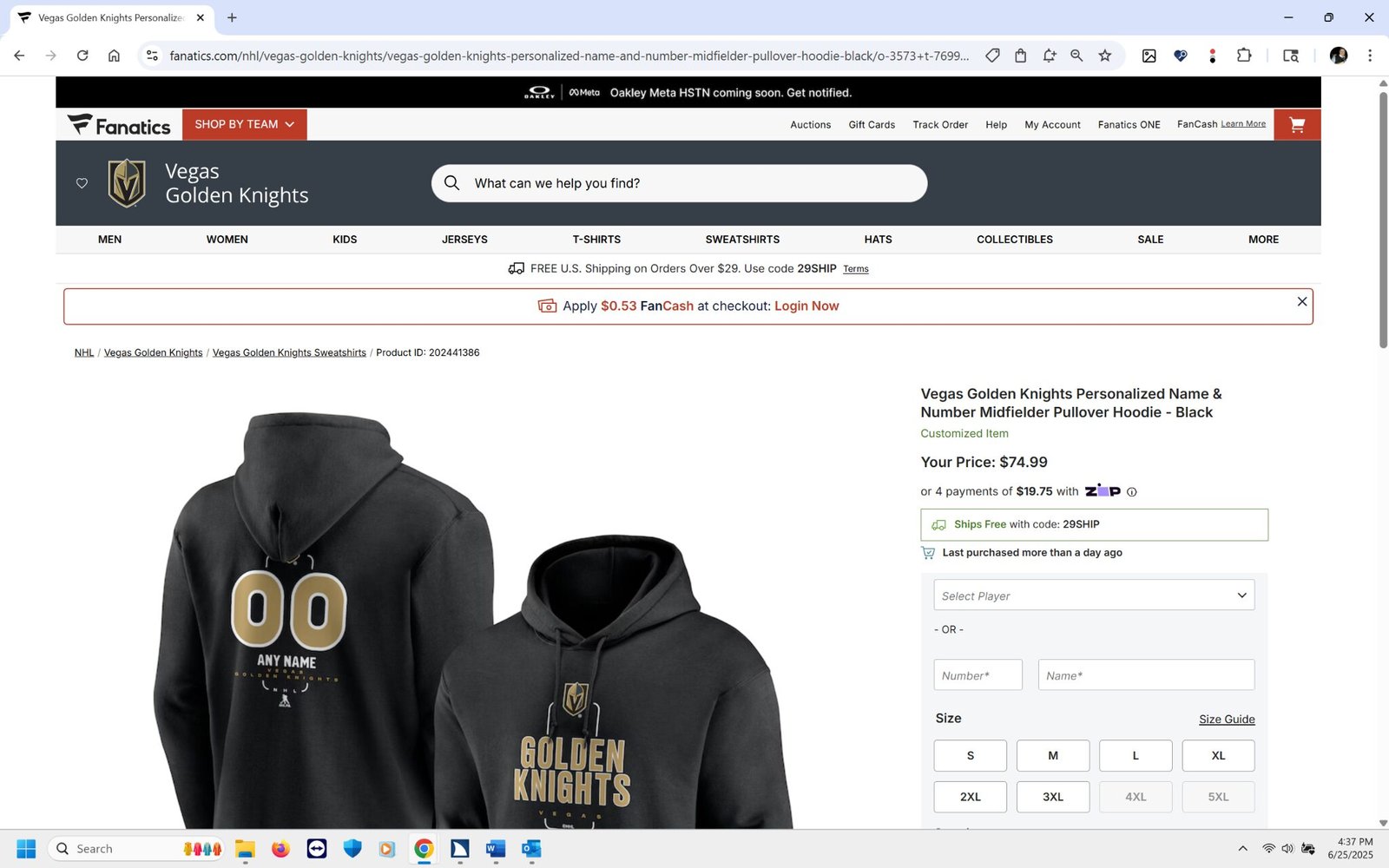
Task: Click NHL breadcrumb link
Action: coord(84,352)
